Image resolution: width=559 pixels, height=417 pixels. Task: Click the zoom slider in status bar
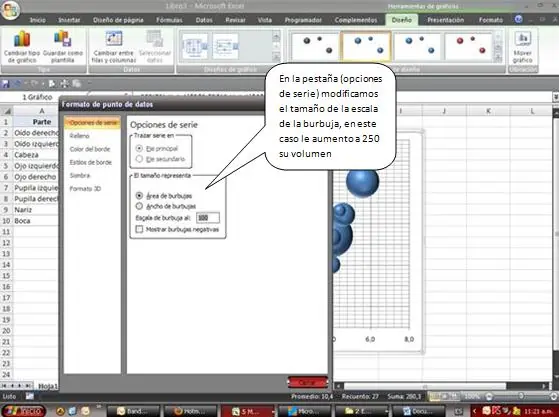click(x=521, y=396)
